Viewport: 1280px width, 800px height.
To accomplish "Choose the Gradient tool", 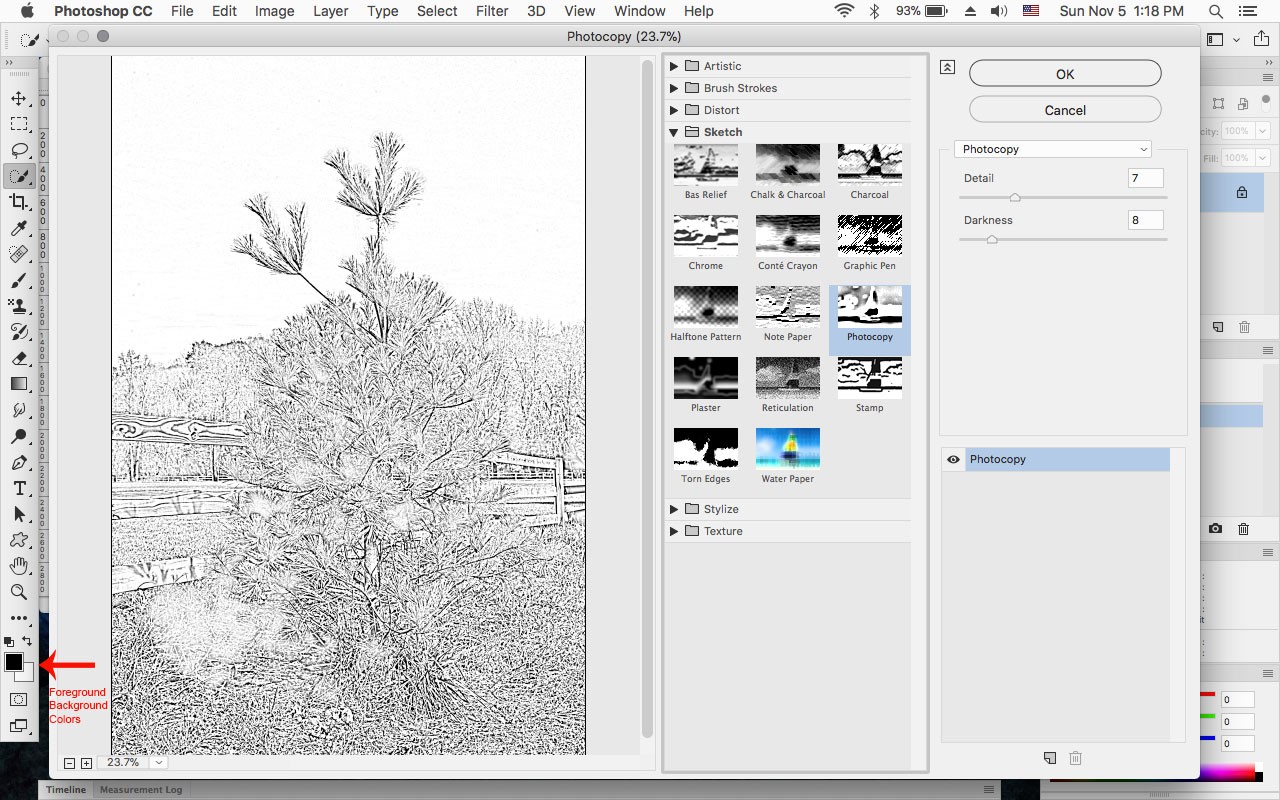I will tap(18, 384).
